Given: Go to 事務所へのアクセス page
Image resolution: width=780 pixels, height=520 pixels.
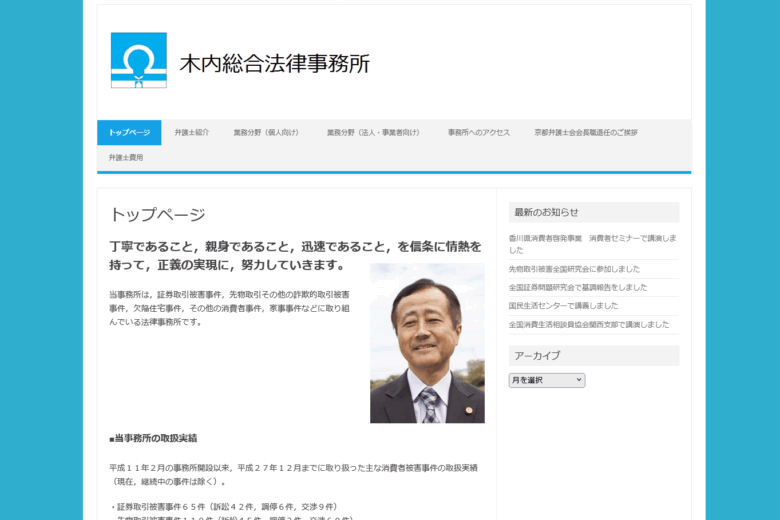Looking at the screenshot, I should tap(478, 132).
